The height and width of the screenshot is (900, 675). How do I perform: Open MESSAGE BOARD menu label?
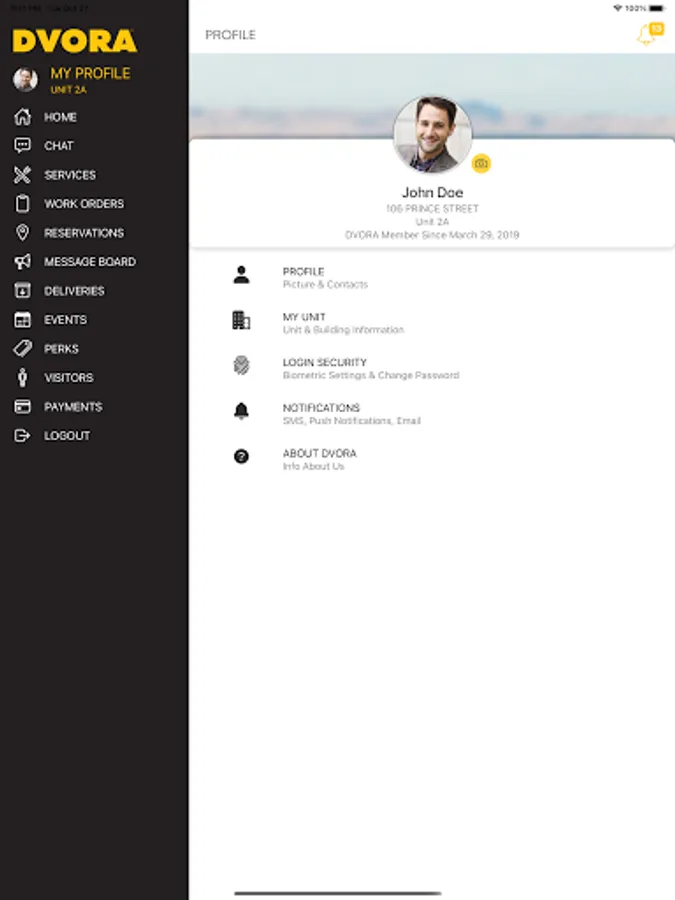point(90,262)
